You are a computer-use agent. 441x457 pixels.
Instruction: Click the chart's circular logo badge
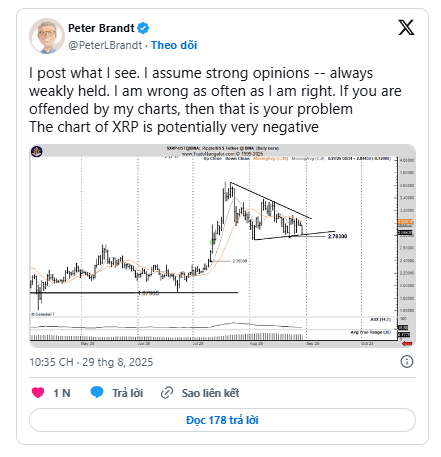click(37, 152)
